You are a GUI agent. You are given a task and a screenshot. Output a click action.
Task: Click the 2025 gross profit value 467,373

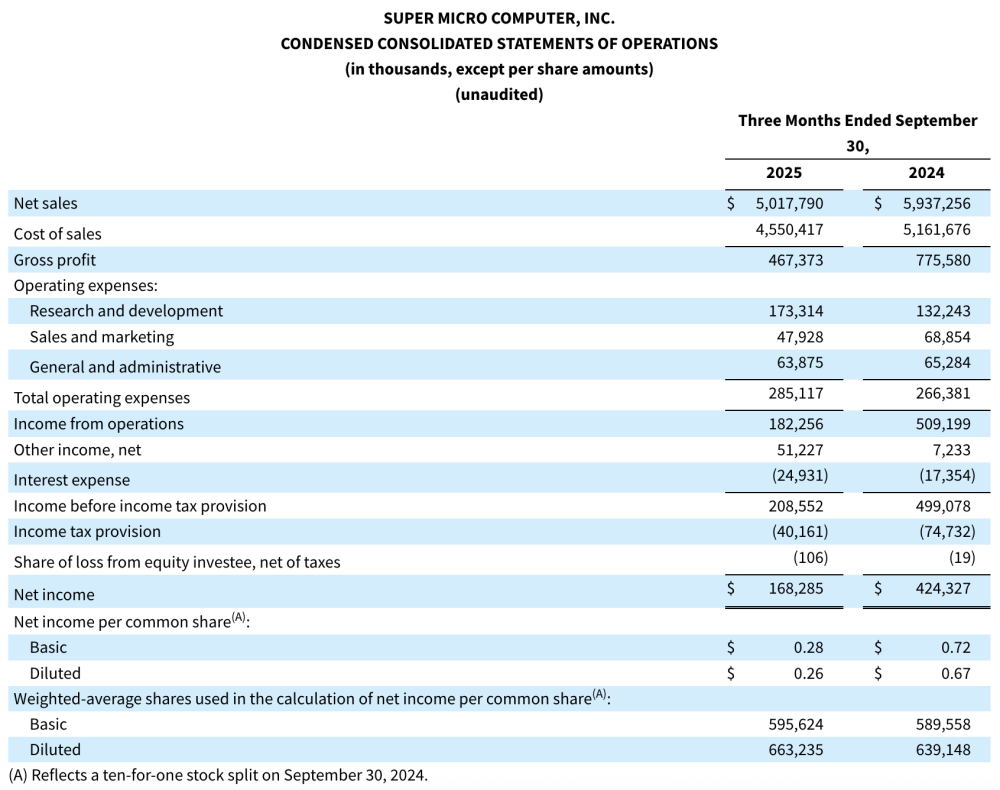(x=796, y=260)
